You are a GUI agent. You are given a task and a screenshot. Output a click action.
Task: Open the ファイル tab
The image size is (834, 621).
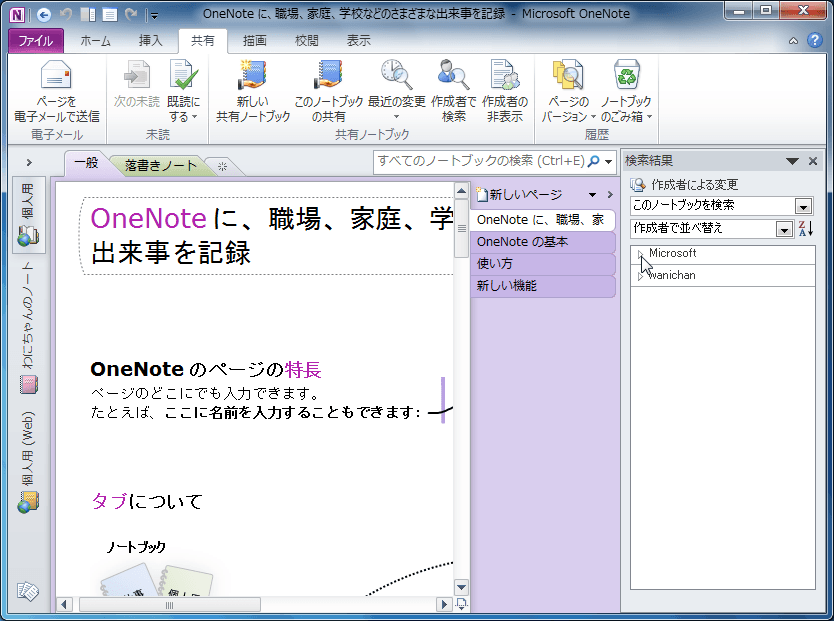click(36, 41)
